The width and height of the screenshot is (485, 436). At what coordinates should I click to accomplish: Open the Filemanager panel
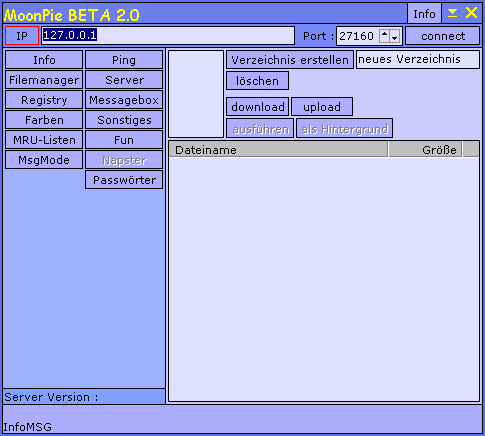[44, 80]
